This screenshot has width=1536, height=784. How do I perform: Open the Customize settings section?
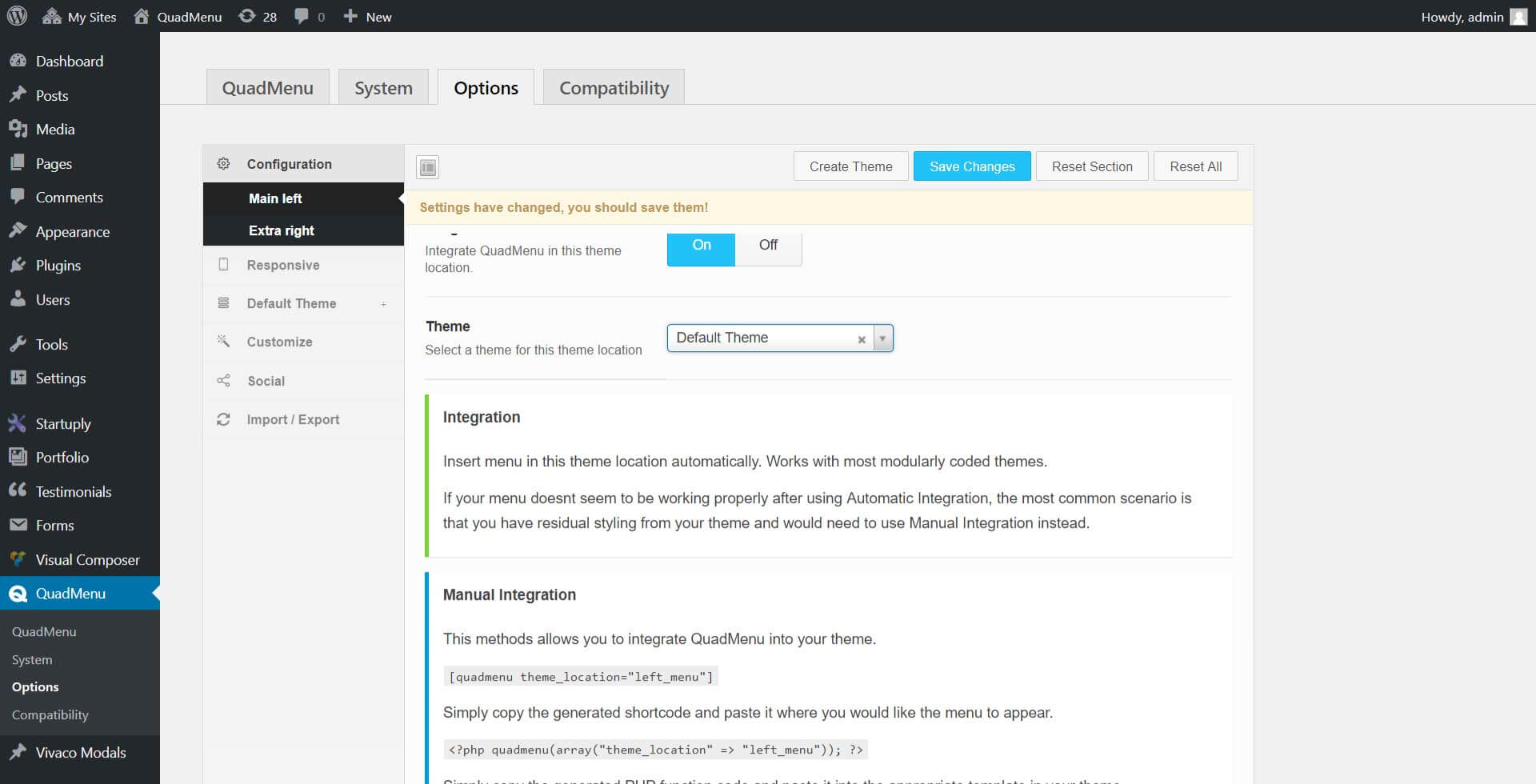(303, 342)
